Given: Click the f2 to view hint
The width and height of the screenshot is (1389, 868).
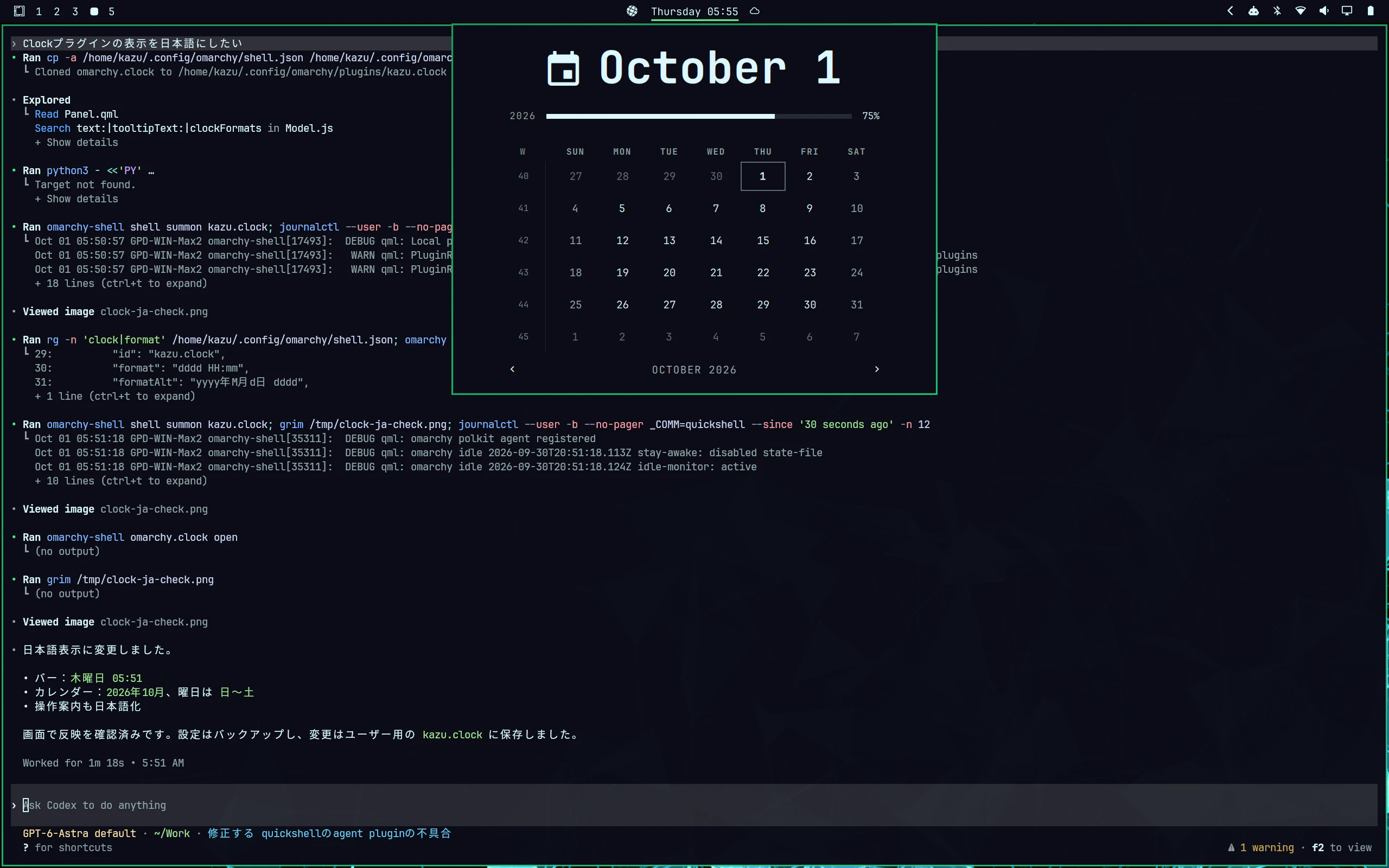Looking at the screenshot, I should [x=1342, y=847].
